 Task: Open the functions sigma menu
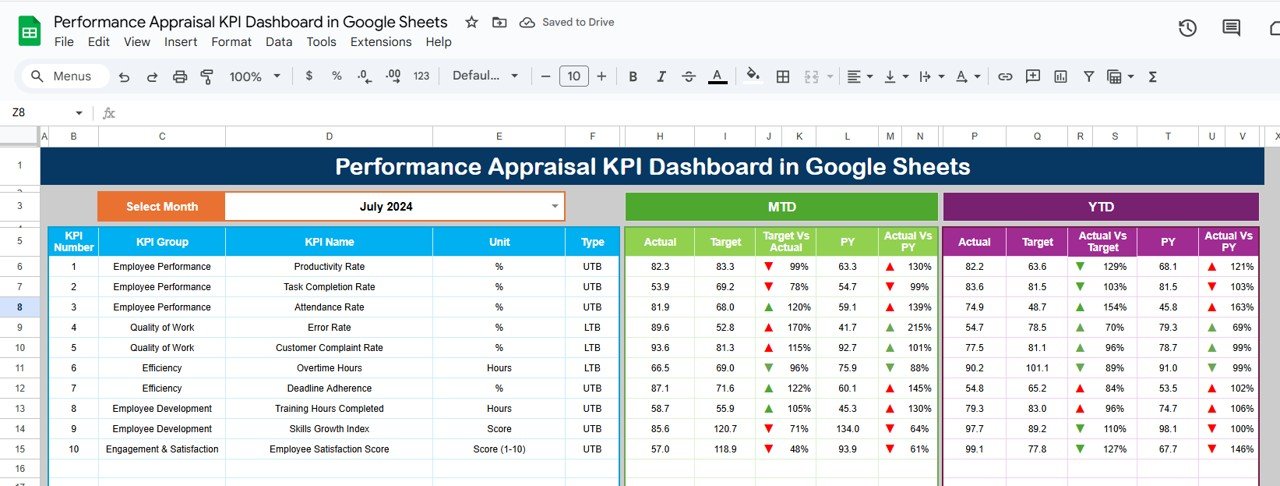1152,76
